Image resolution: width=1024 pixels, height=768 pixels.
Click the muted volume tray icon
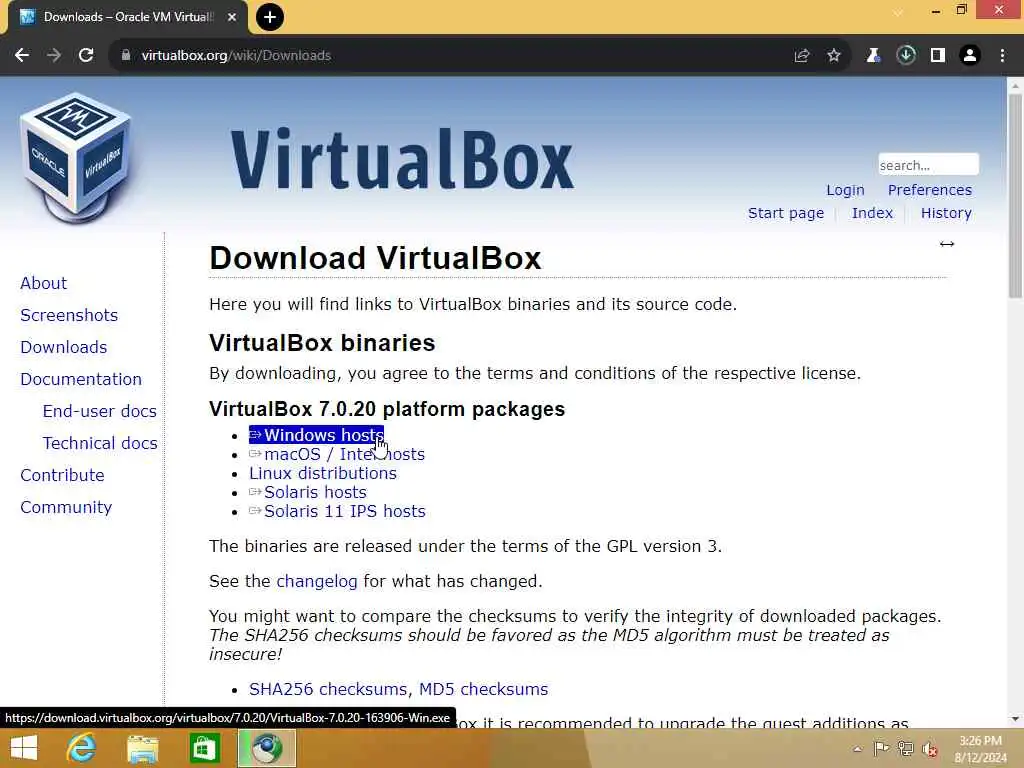pos(930,749)
